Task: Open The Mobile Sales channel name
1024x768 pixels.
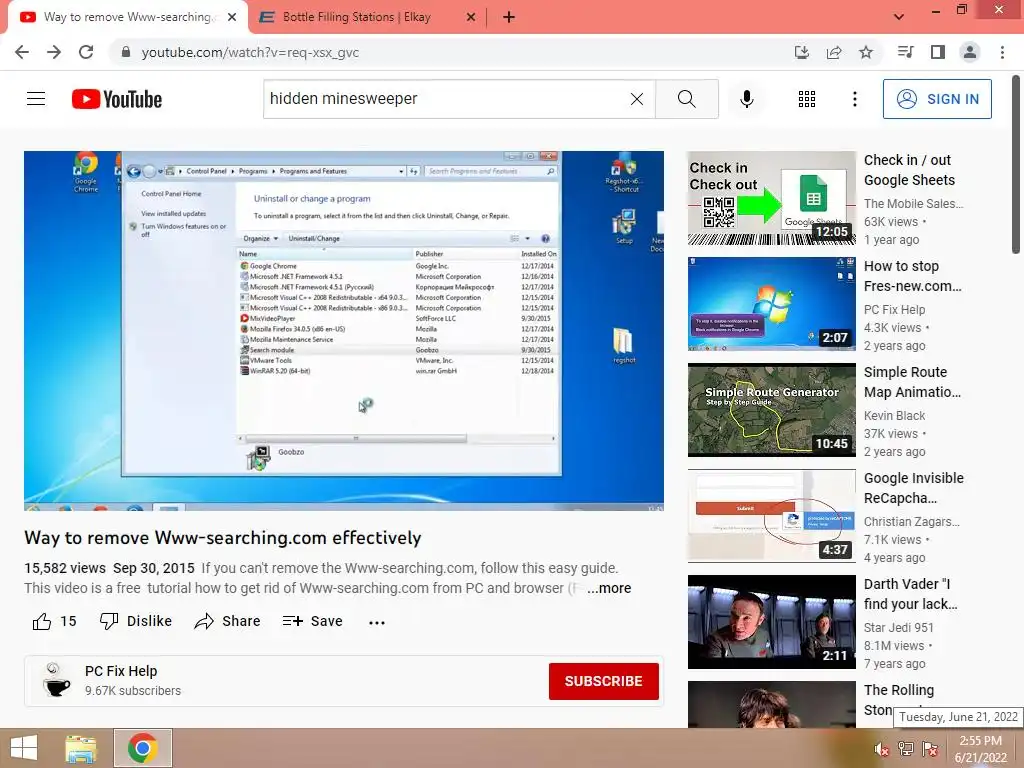Action: click(913, 203)
